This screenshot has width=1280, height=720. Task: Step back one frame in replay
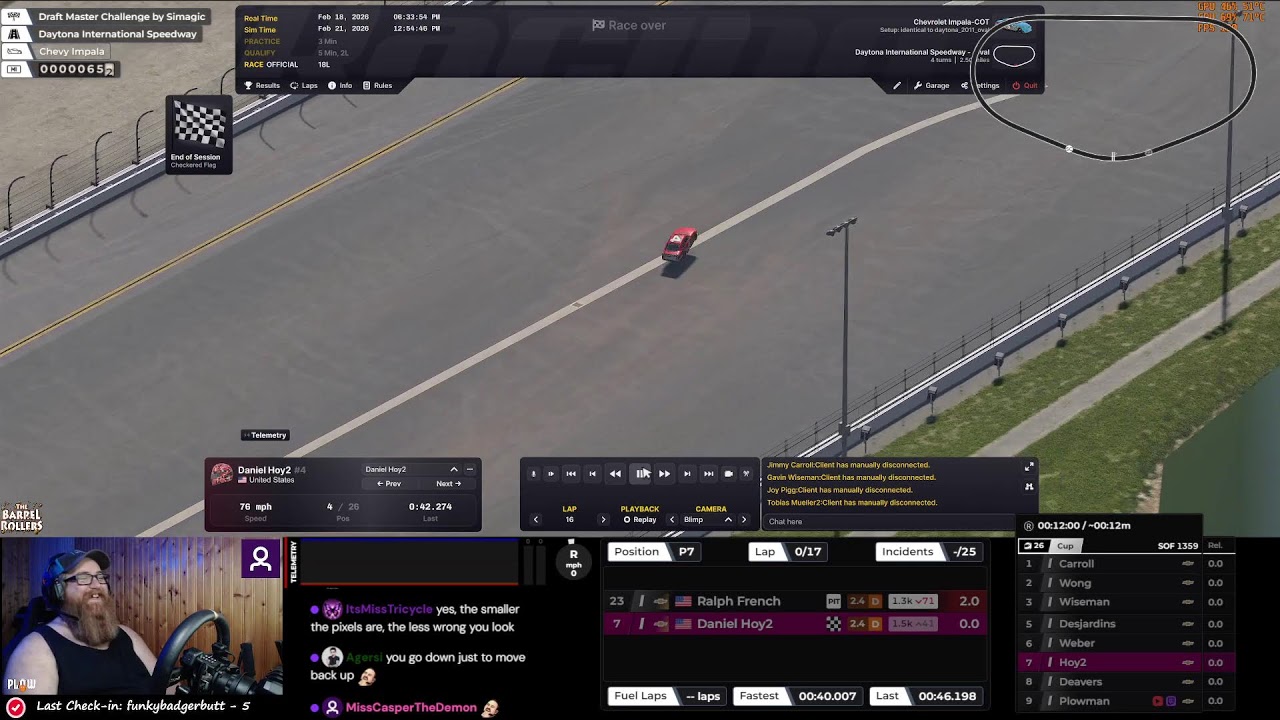tap(592, 474)
